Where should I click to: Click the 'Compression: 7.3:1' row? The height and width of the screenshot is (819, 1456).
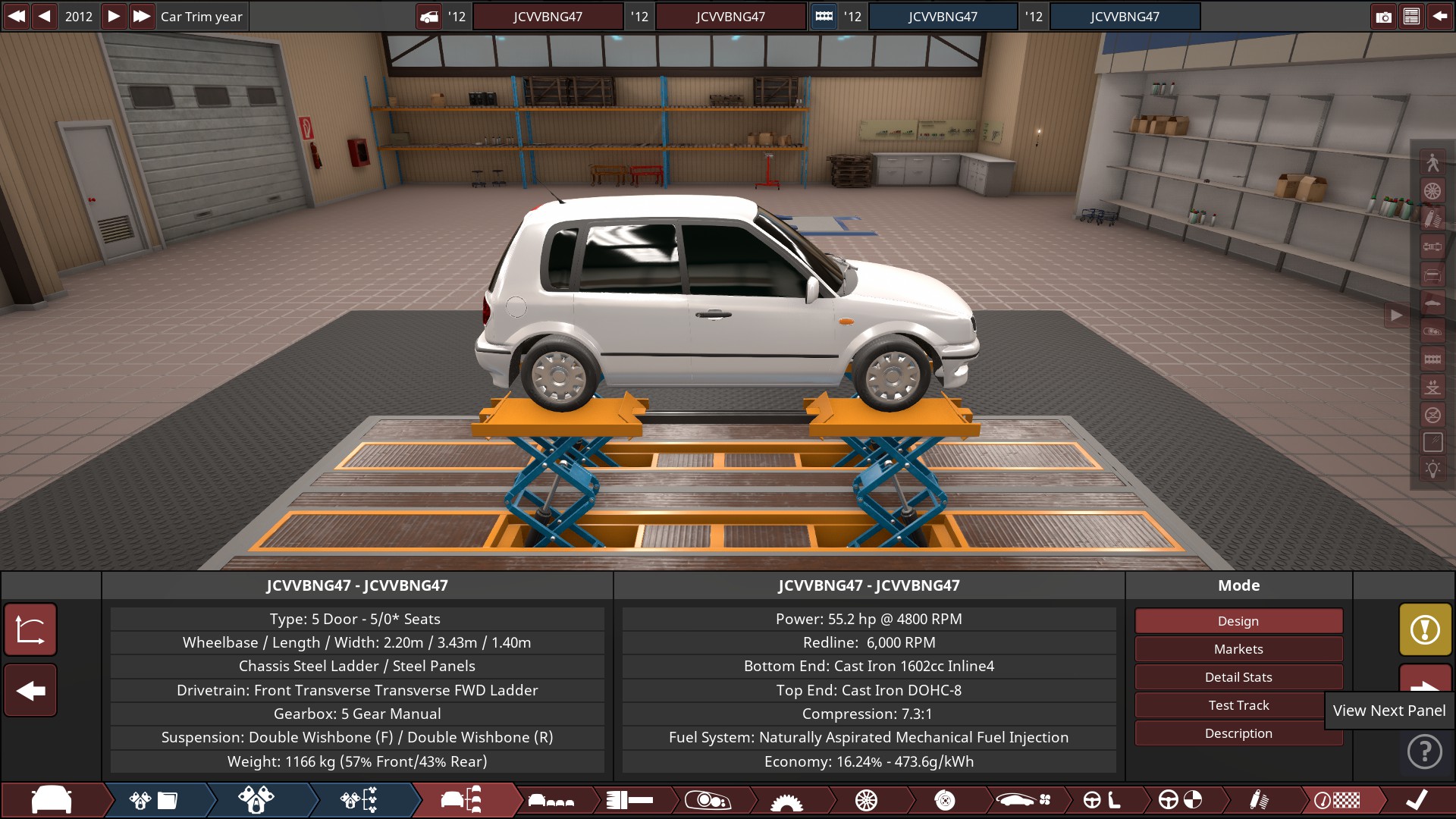pyautogui.click(x=869, y=714)
